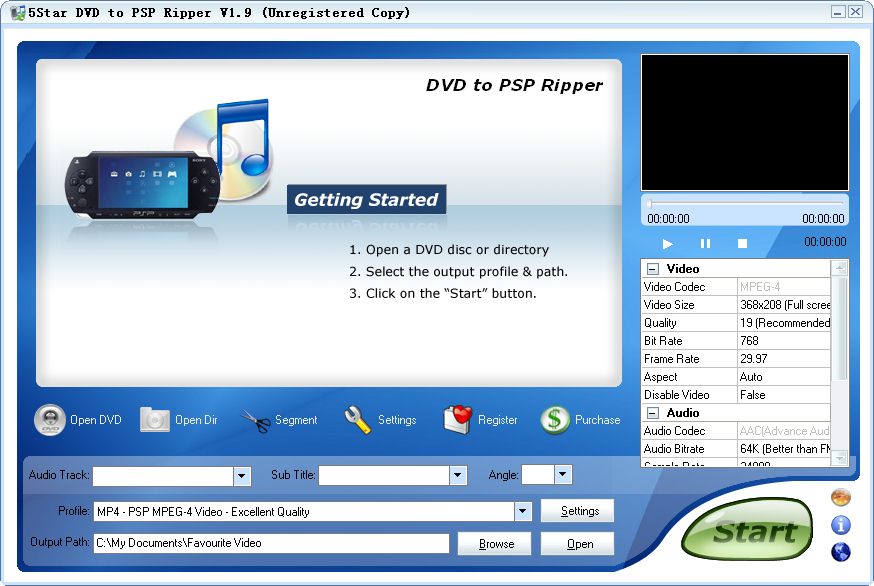Open the blue info icon

pyautogui.click(x=841, y=525)
